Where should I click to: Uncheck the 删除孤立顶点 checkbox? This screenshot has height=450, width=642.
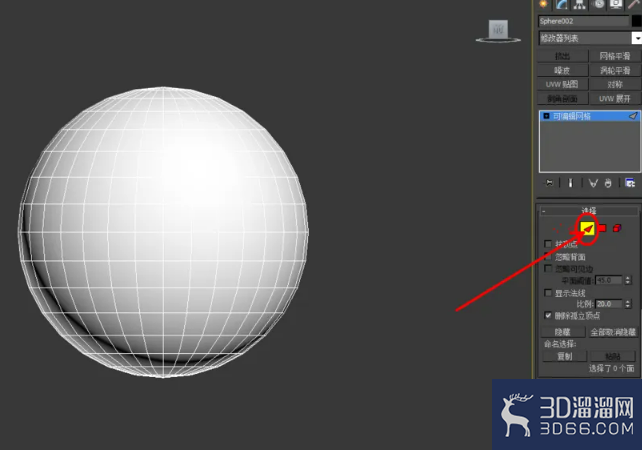coord(548,315)
